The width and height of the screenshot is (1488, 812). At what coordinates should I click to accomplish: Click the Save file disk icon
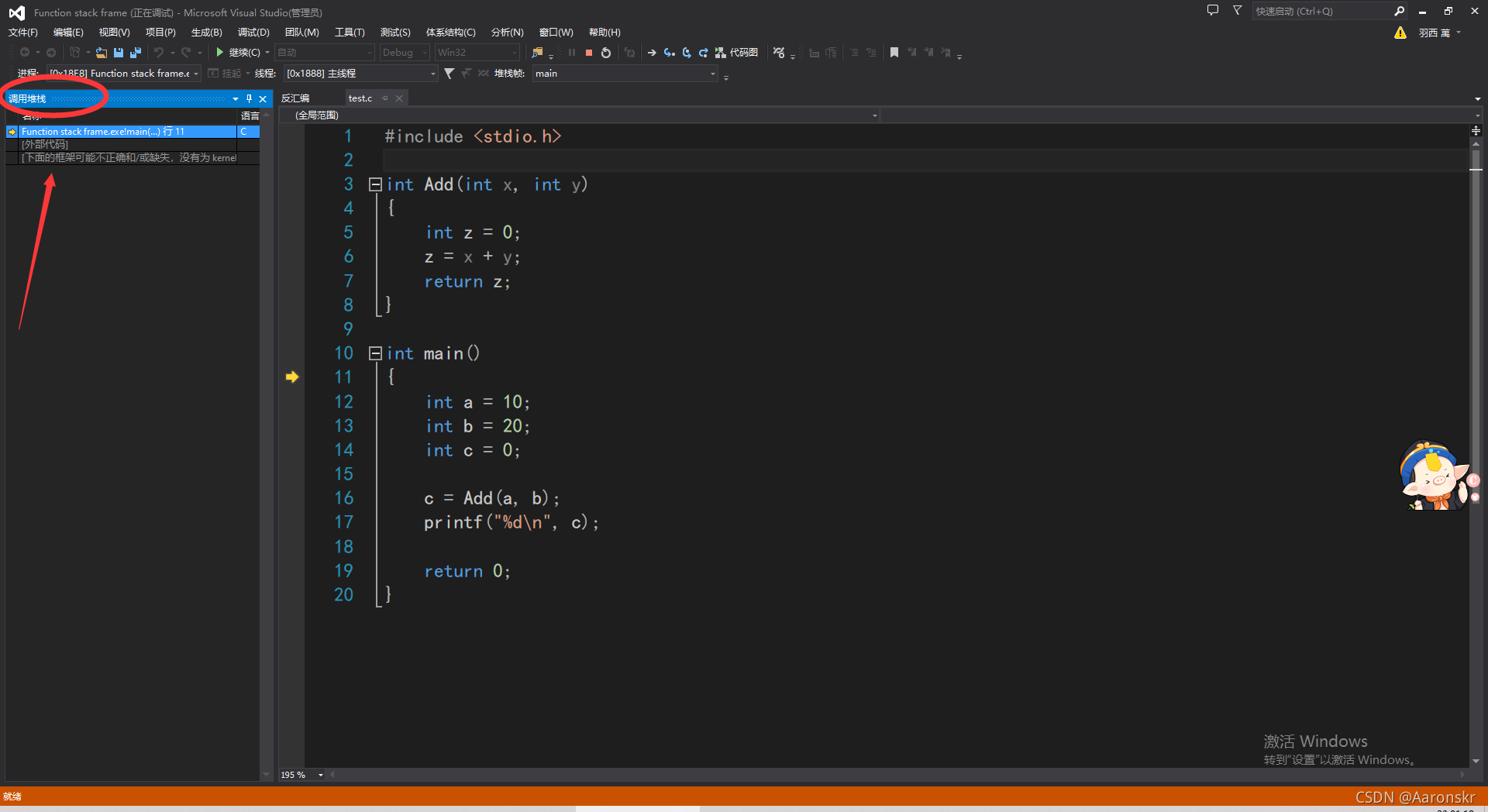point(119,53)
